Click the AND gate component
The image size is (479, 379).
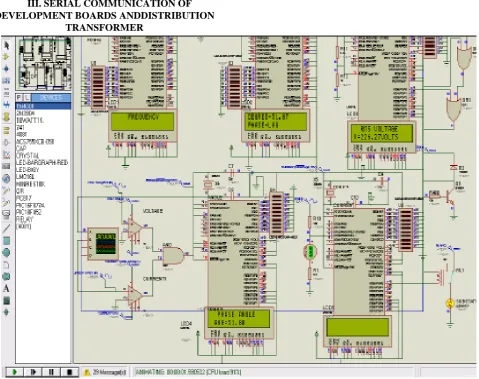point(173,255)
